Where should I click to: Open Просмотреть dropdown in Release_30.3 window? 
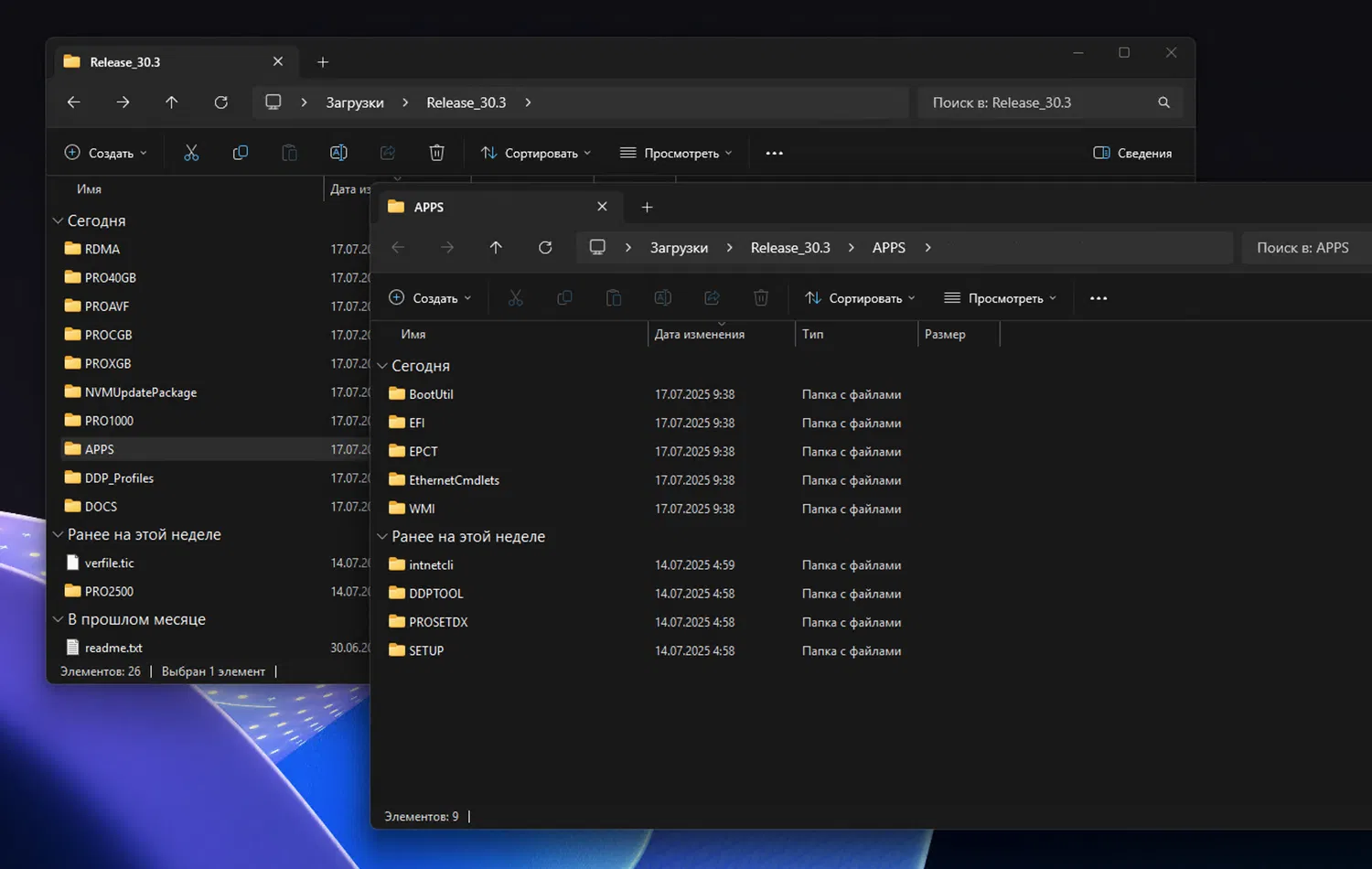(x=676, y=153)
